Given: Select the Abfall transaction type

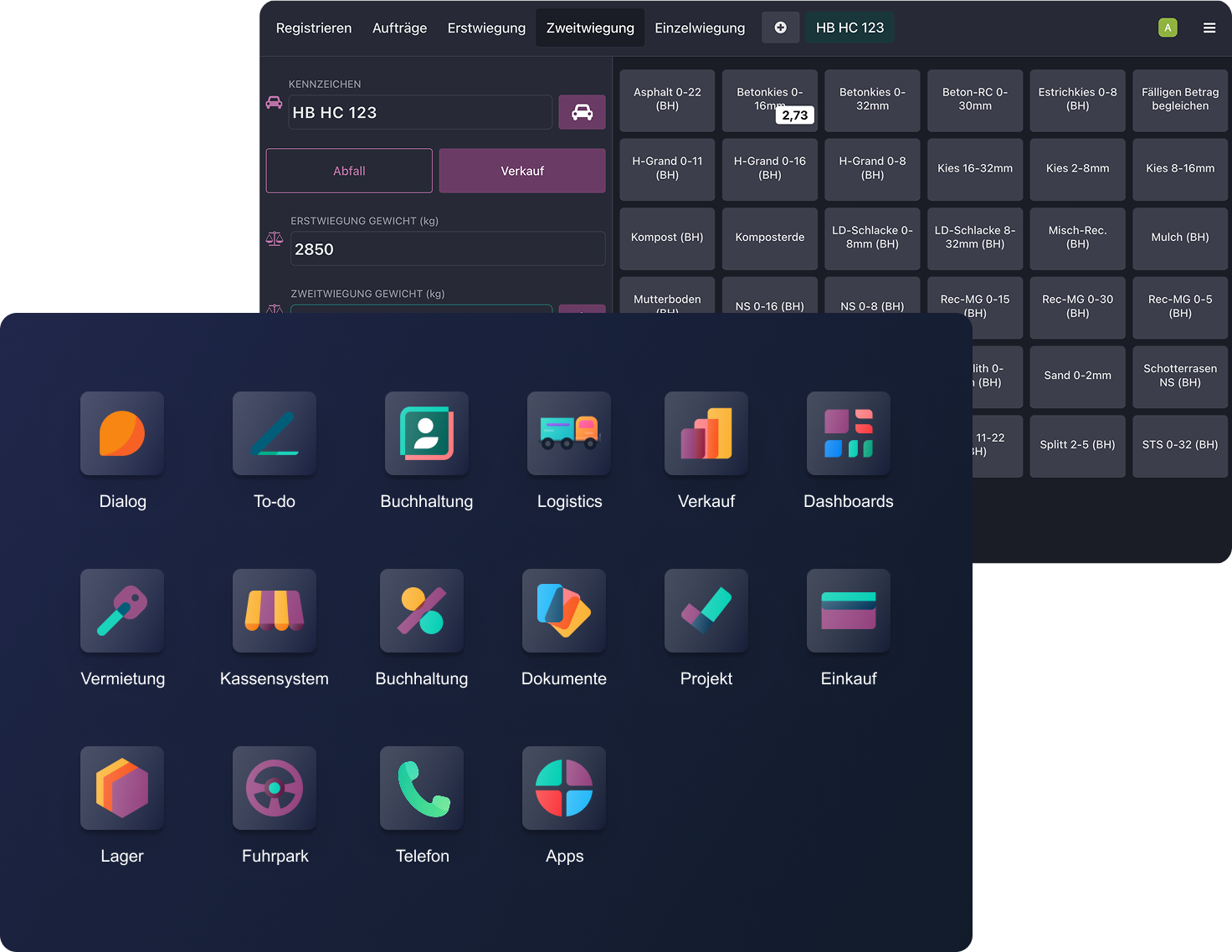Looking at the screenshot, I should [349, 170].
